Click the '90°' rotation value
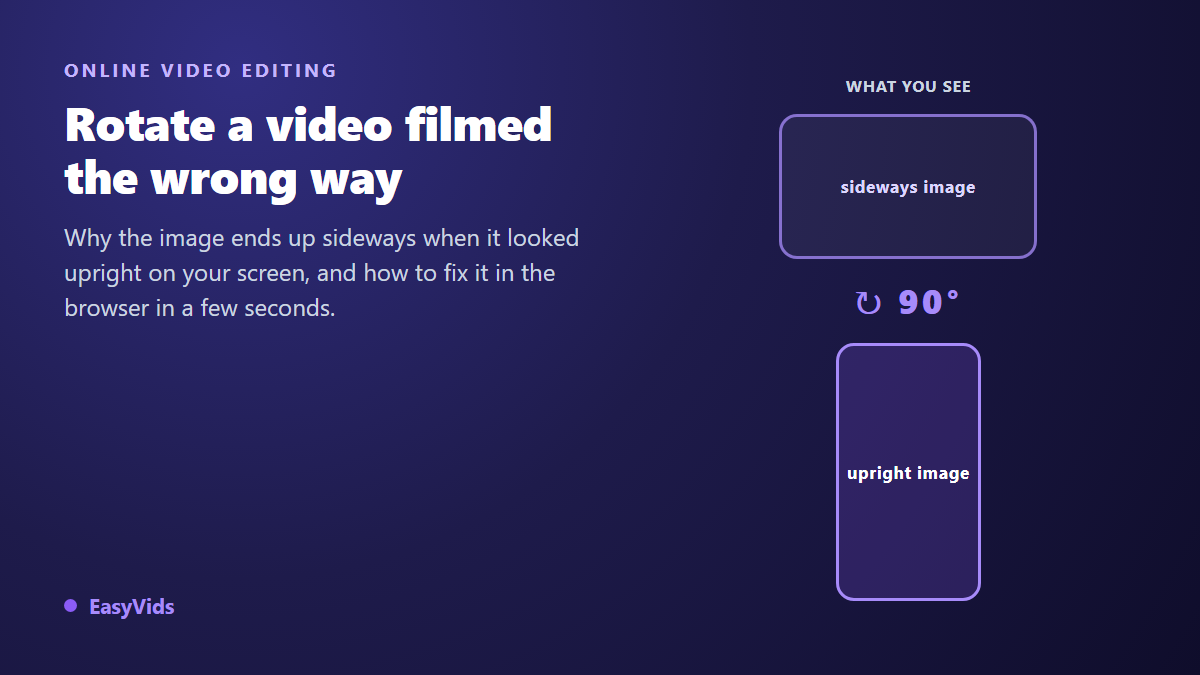 point(929,302)
